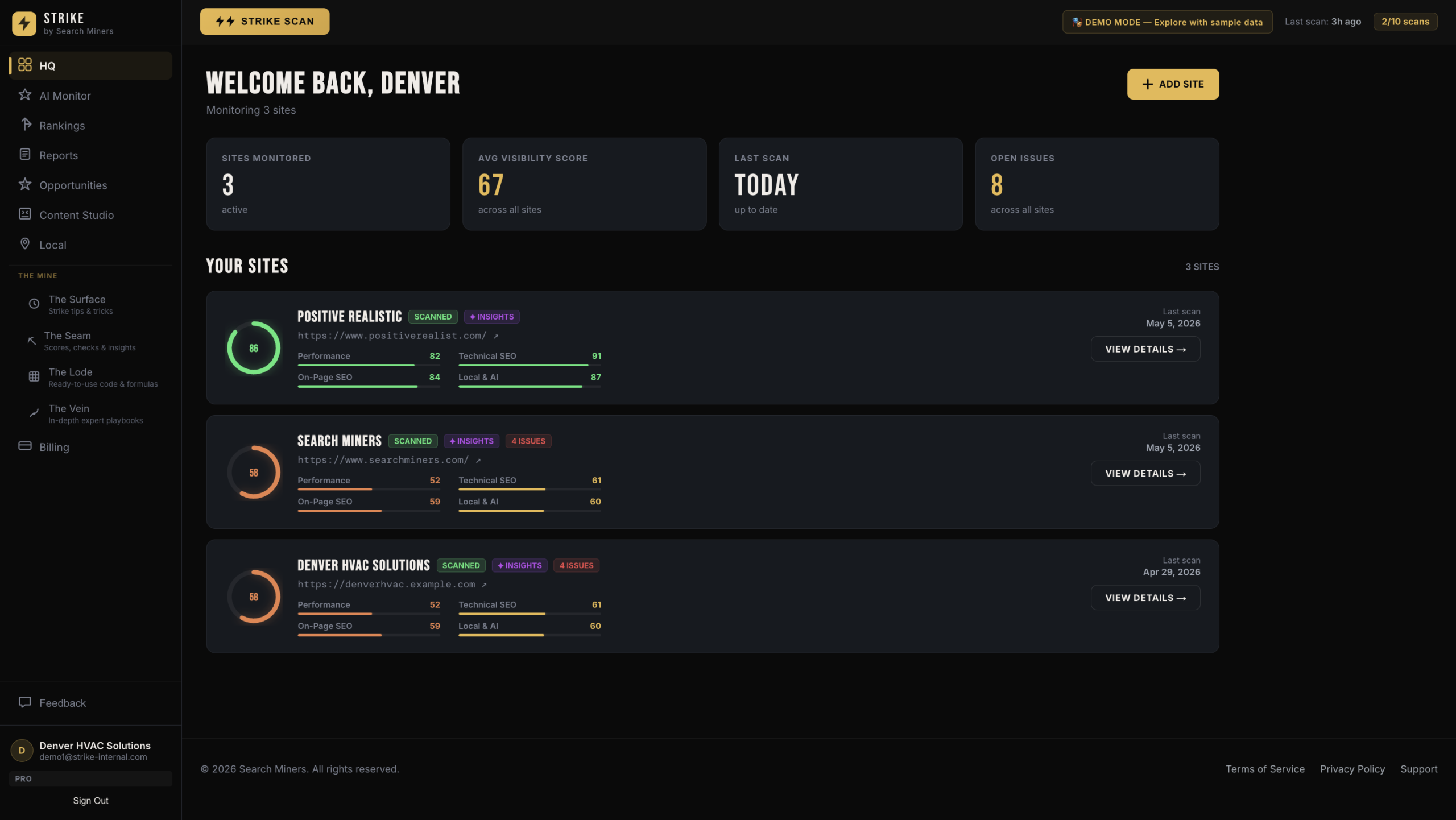Click the plus icon on Add Site
The width and height of the screenshot is (1456, 820).
[1148, 84]
